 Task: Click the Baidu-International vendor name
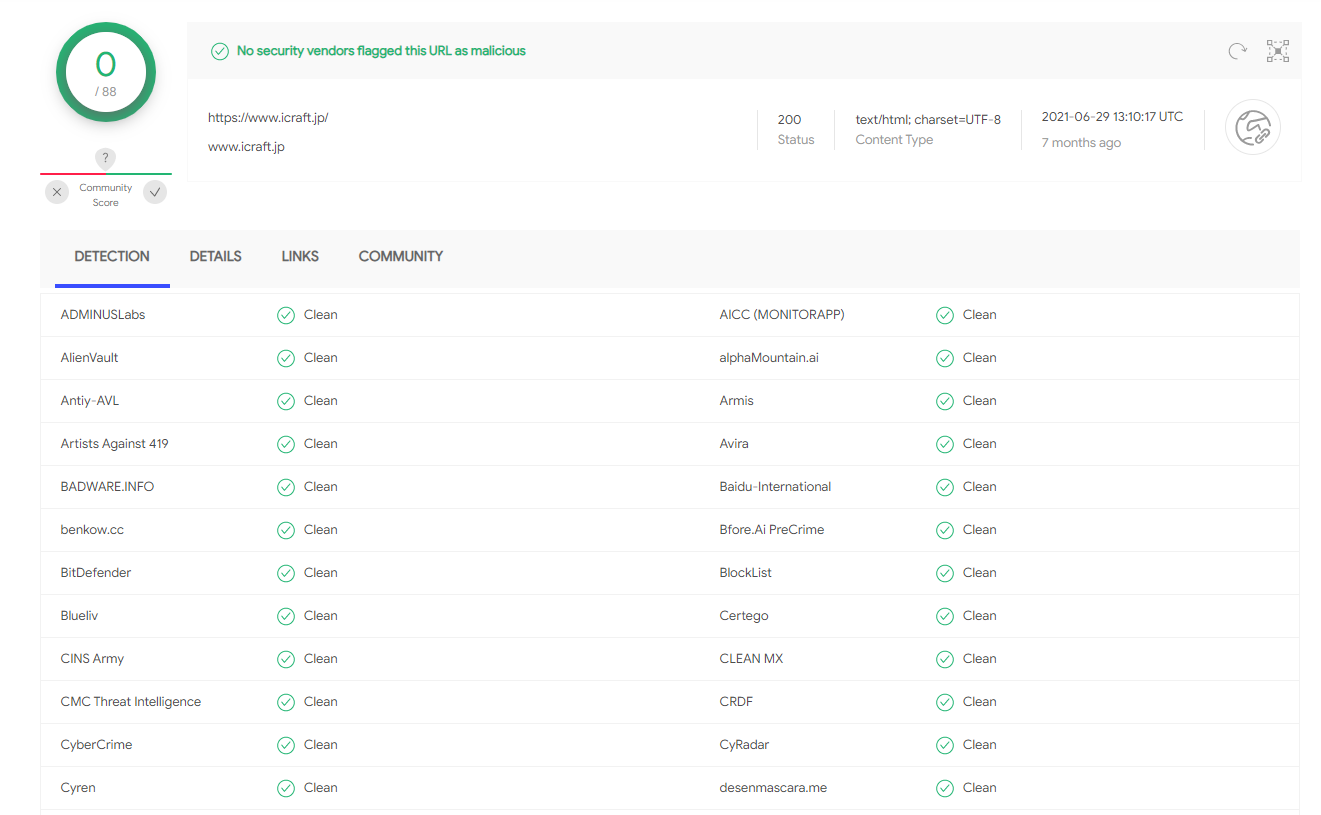775,487
